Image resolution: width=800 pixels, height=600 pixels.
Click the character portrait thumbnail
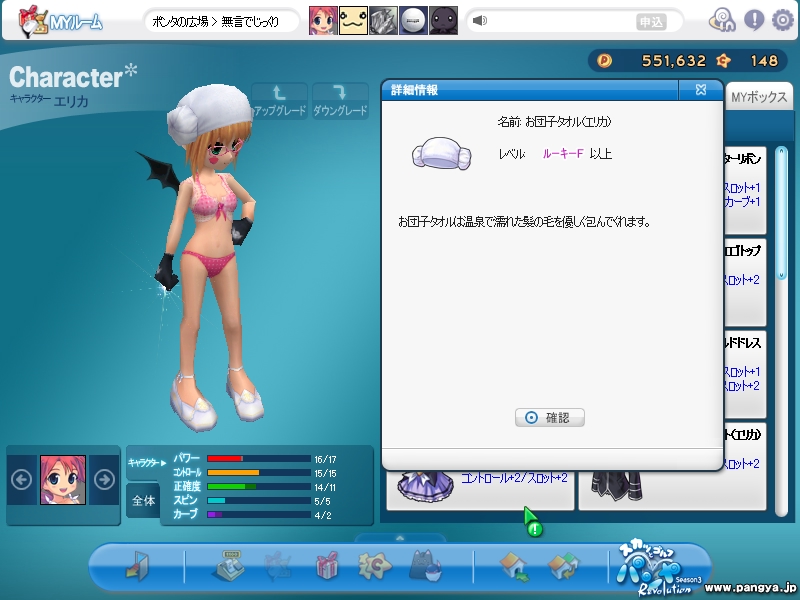pyautogui.click(x=63, y=480)
